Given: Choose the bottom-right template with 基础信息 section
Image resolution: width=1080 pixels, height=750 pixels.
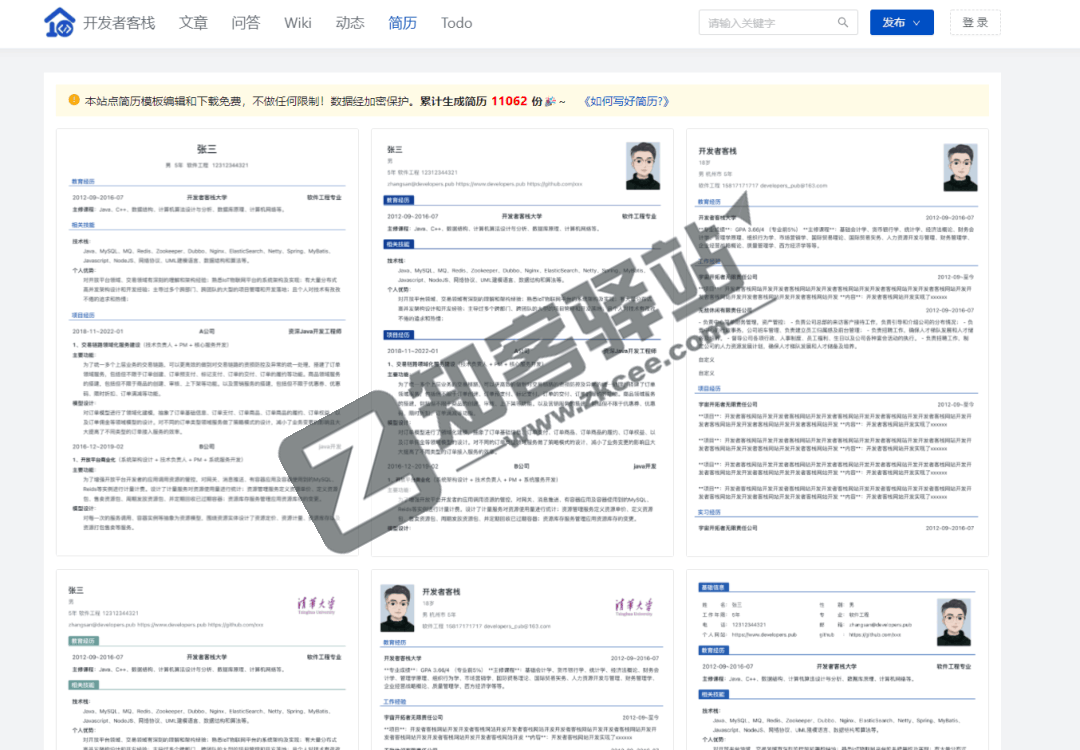Looking at the screenshot, I should [837, 660].
